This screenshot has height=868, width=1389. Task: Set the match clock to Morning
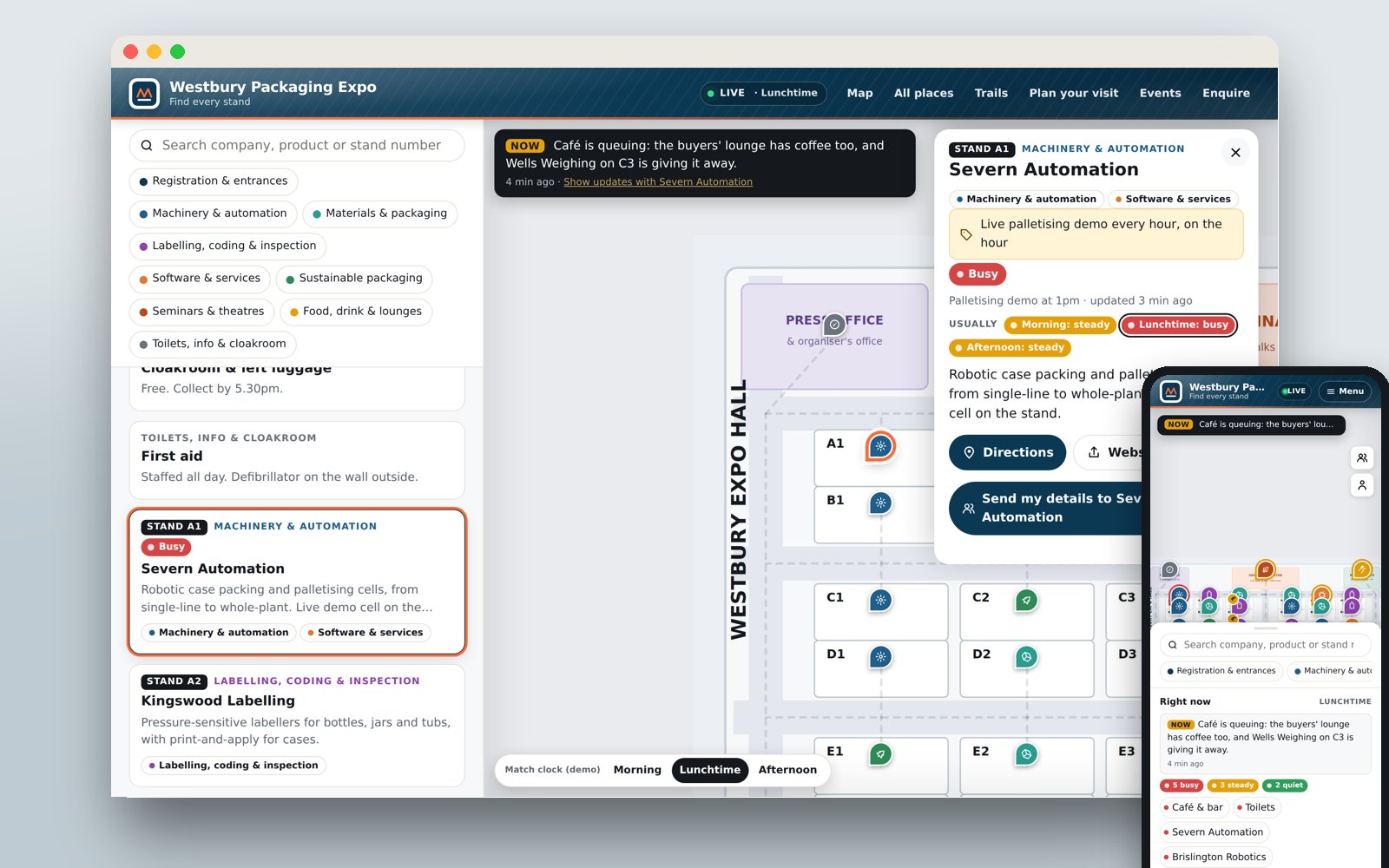[x=637, y=770]
